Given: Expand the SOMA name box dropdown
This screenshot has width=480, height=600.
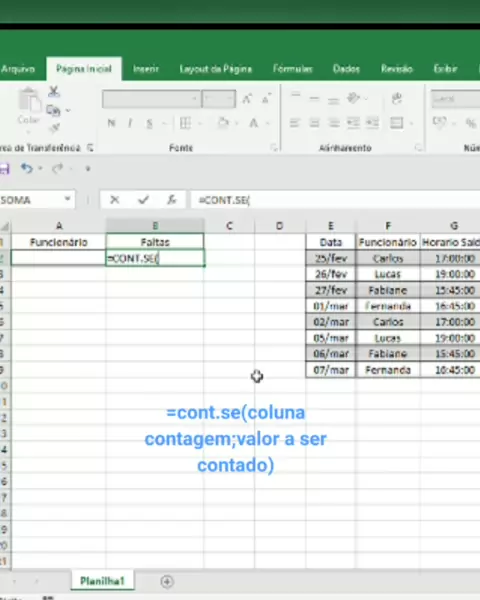Looking at the screenshot, I should [67, 199].
